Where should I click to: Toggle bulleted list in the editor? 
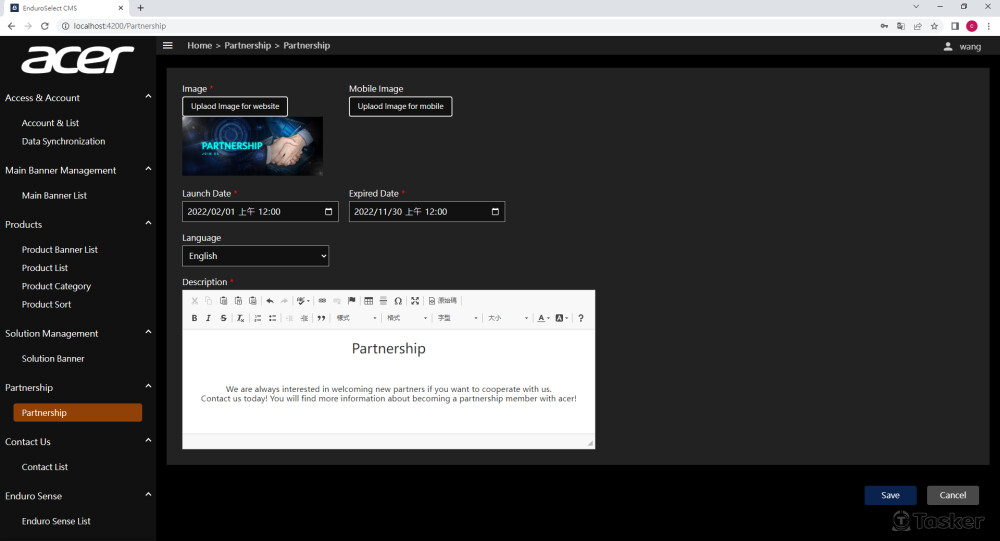(272, 318)
